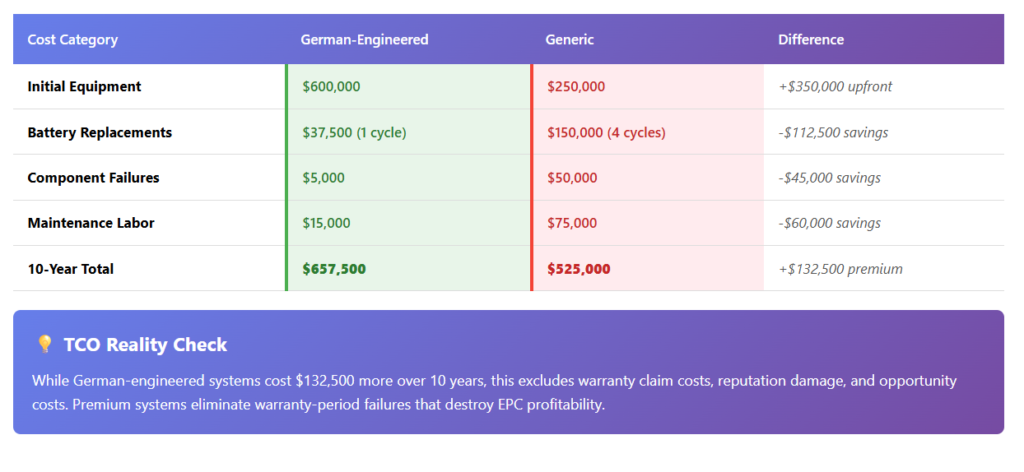Click the Initial Equipment row label

coord(84,86)
